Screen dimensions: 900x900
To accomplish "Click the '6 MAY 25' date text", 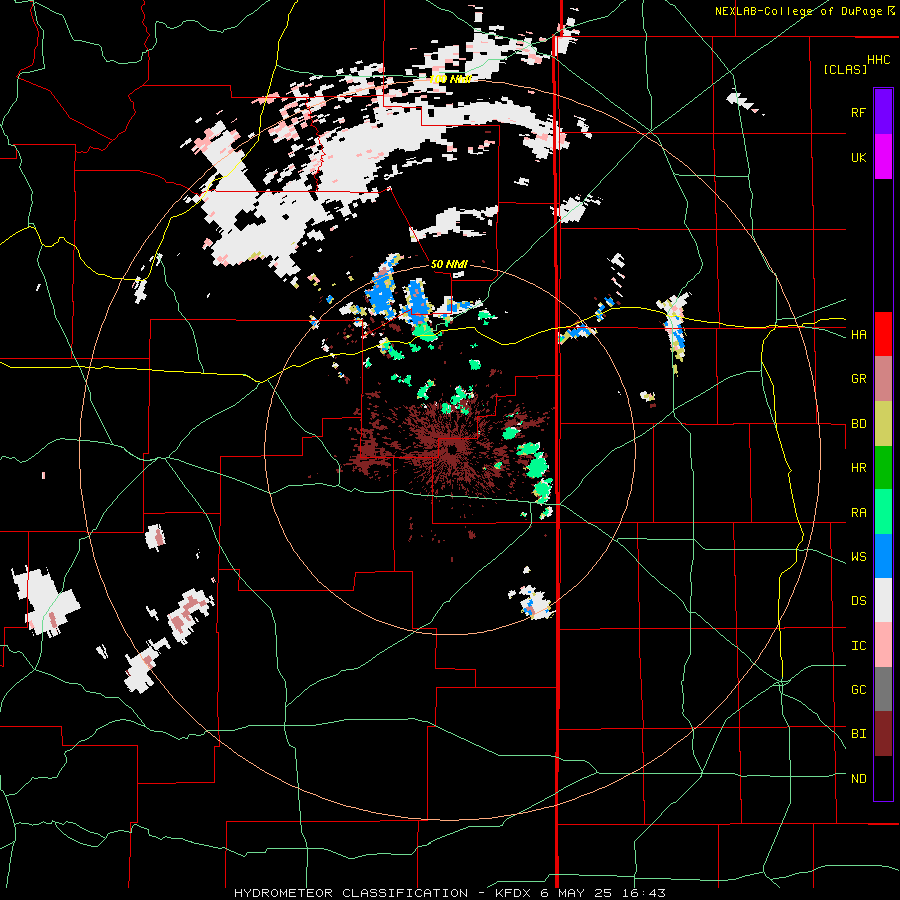I will click(x=576, y=893).
